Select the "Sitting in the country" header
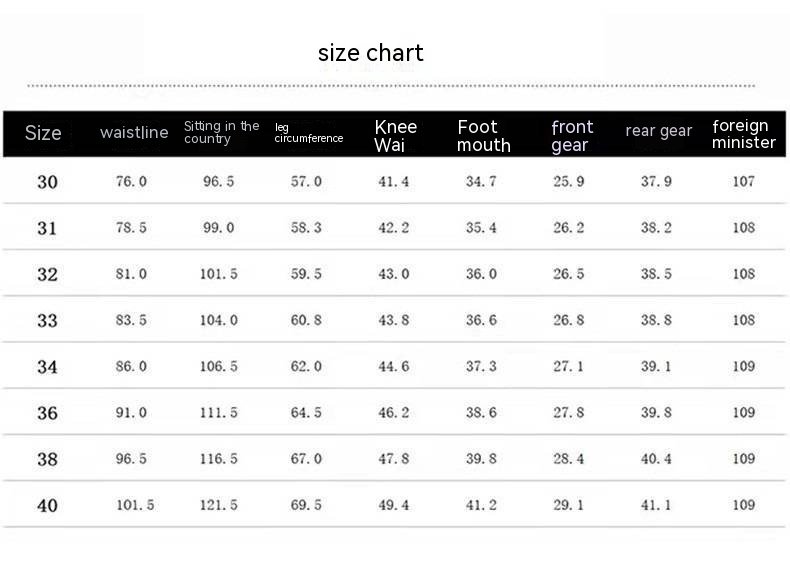The image size is (790, 583). [221, 132]
